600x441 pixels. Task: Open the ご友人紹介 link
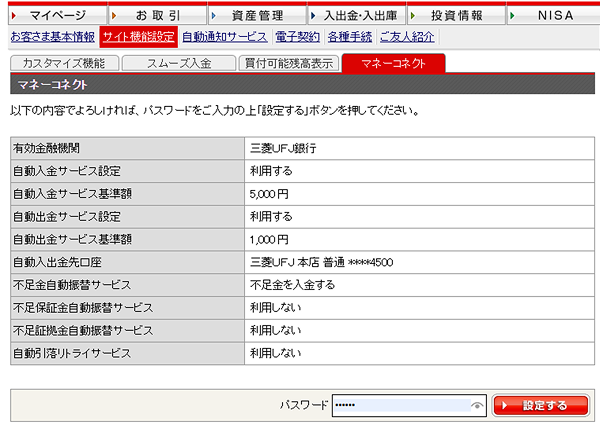[x=407, y=37]
